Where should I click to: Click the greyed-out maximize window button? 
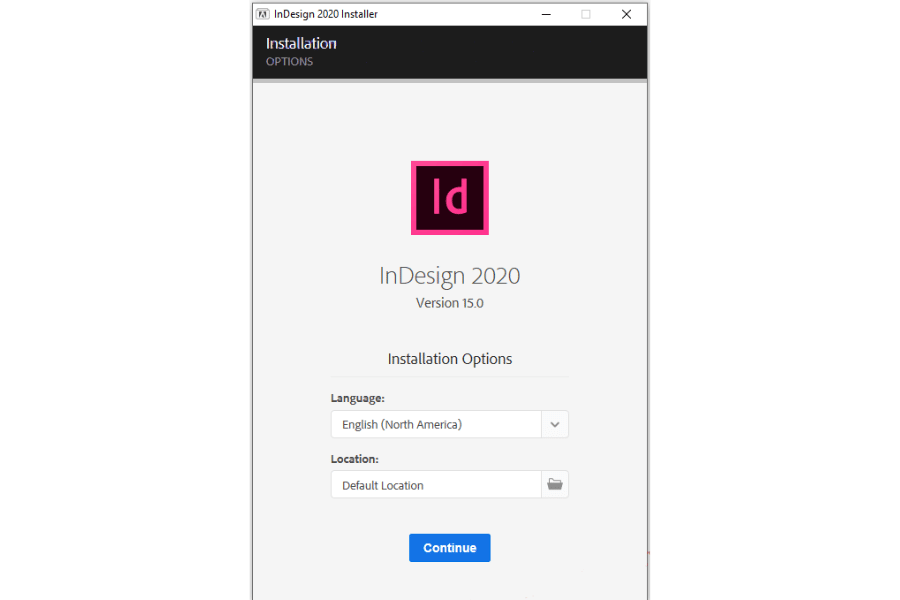[x=586, y=14]
